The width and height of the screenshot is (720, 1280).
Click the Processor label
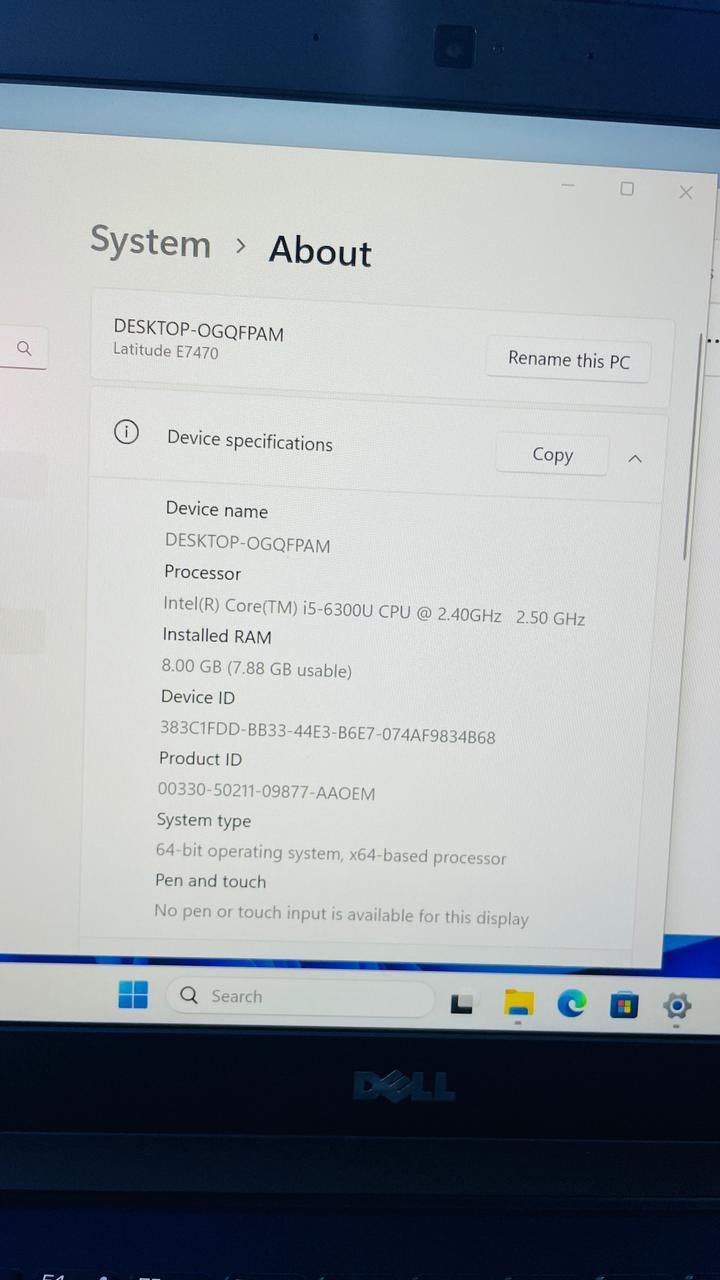(x=202, y=572)
